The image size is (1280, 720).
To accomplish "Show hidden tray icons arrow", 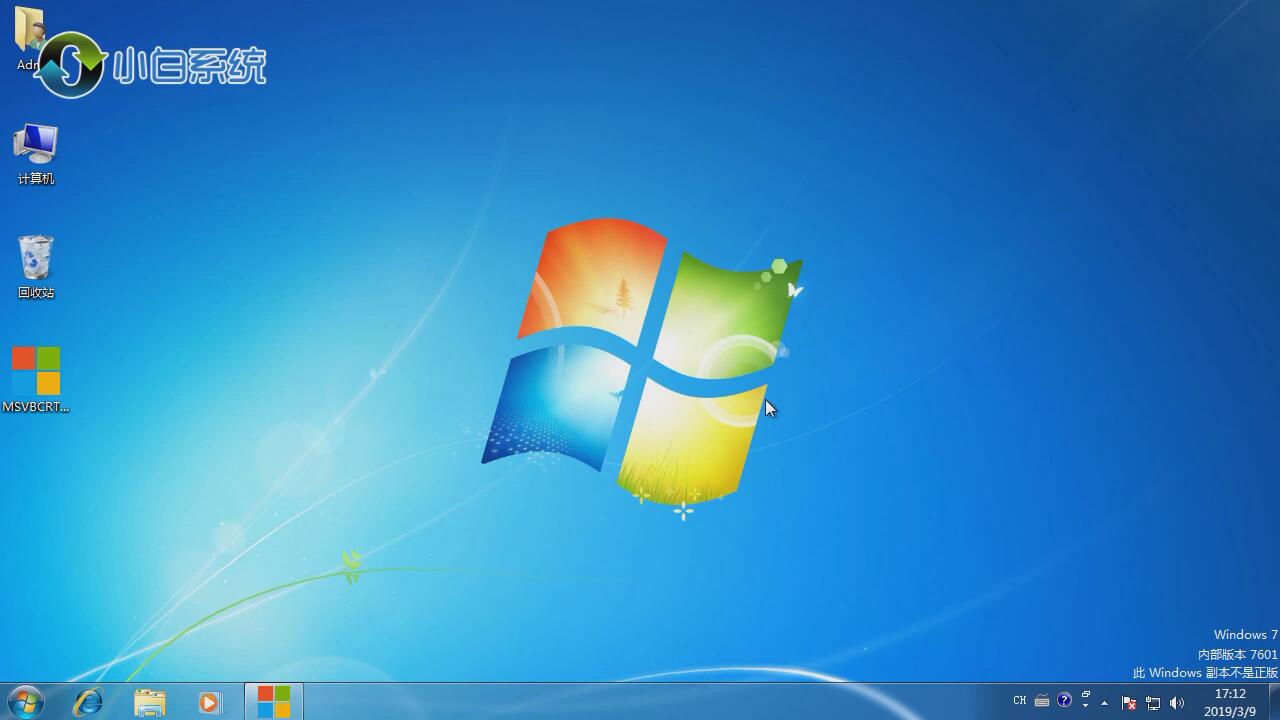I will (x=1105, y=703).
